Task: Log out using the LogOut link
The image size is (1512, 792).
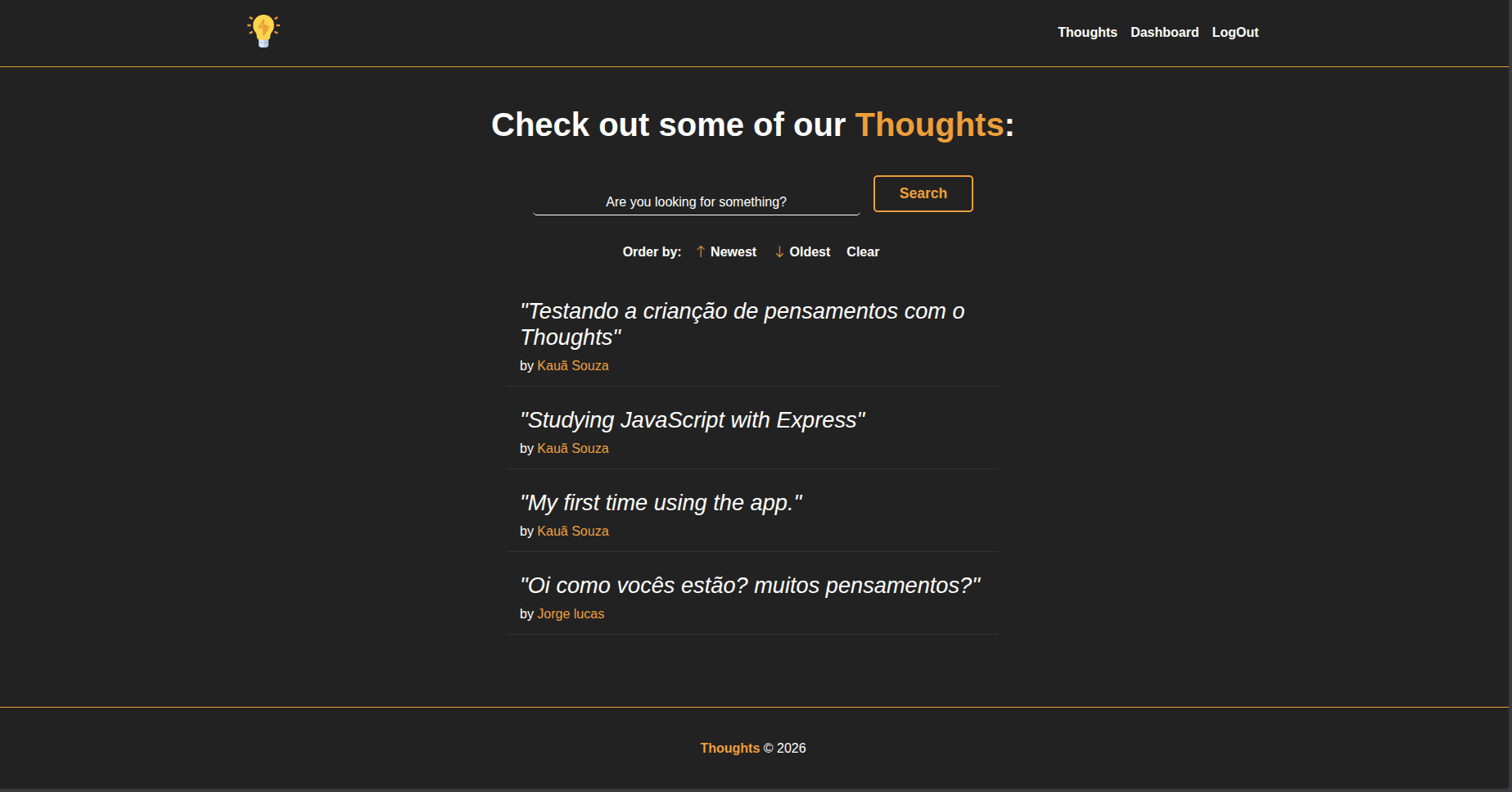Action: coord(1234,32)
